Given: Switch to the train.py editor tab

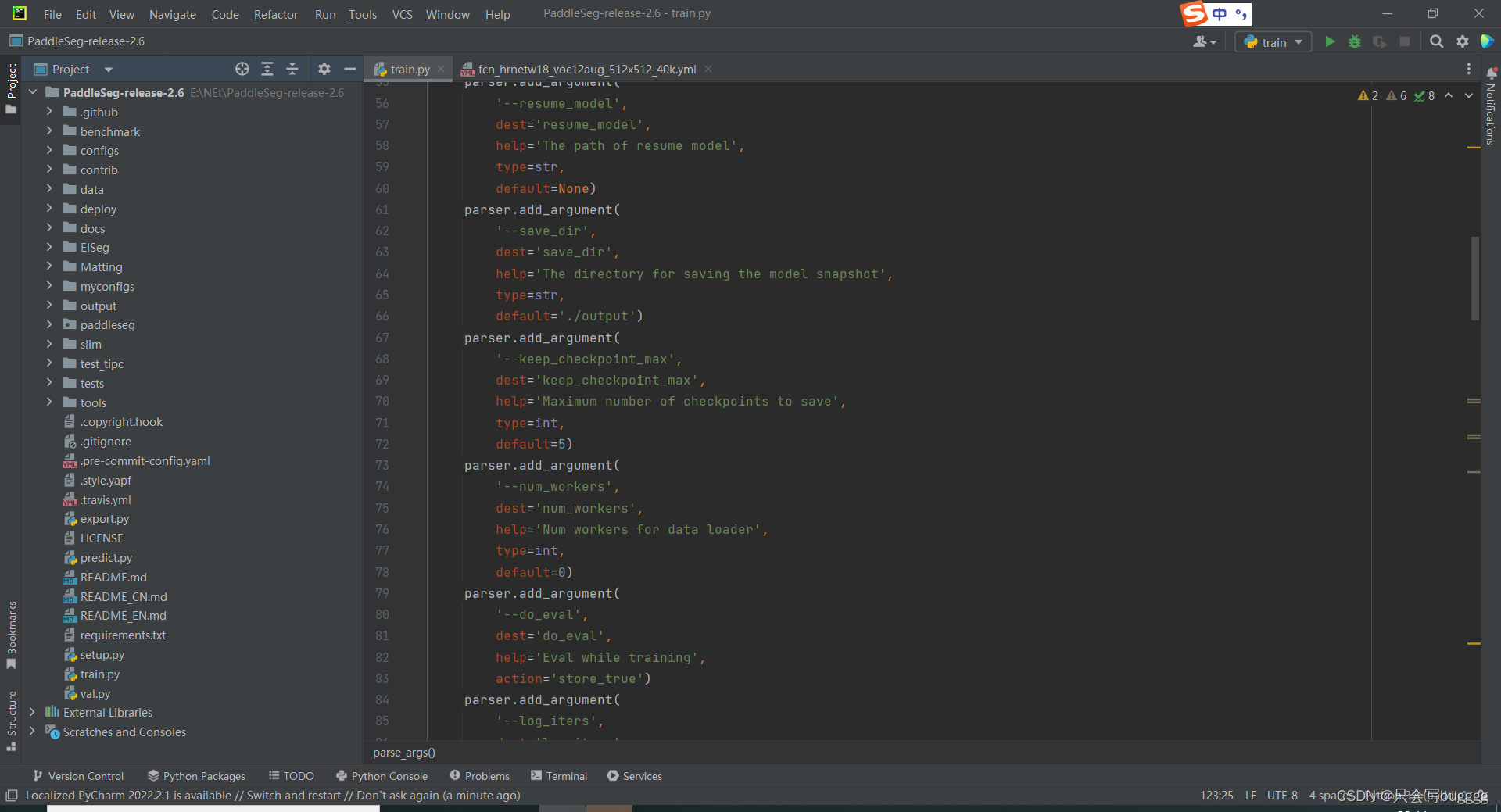Looking at the screenshot, I should [410, 69].
